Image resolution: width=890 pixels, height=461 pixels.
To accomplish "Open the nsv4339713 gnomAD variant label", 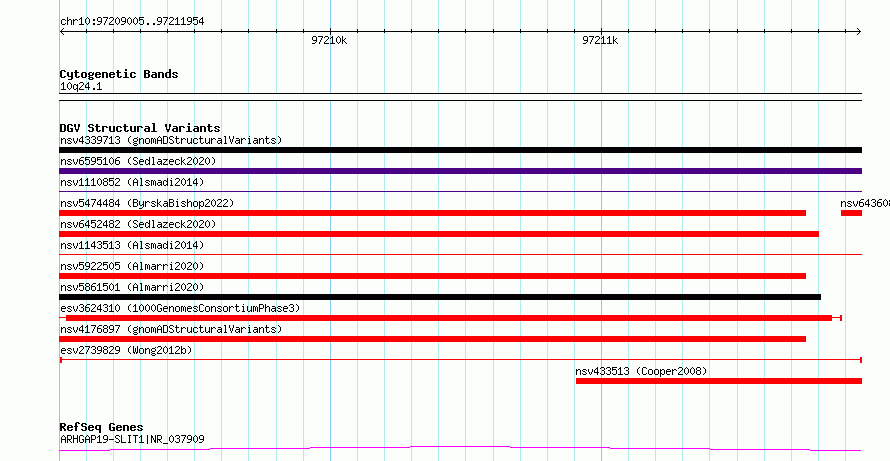I will click(x=171, y=140).
